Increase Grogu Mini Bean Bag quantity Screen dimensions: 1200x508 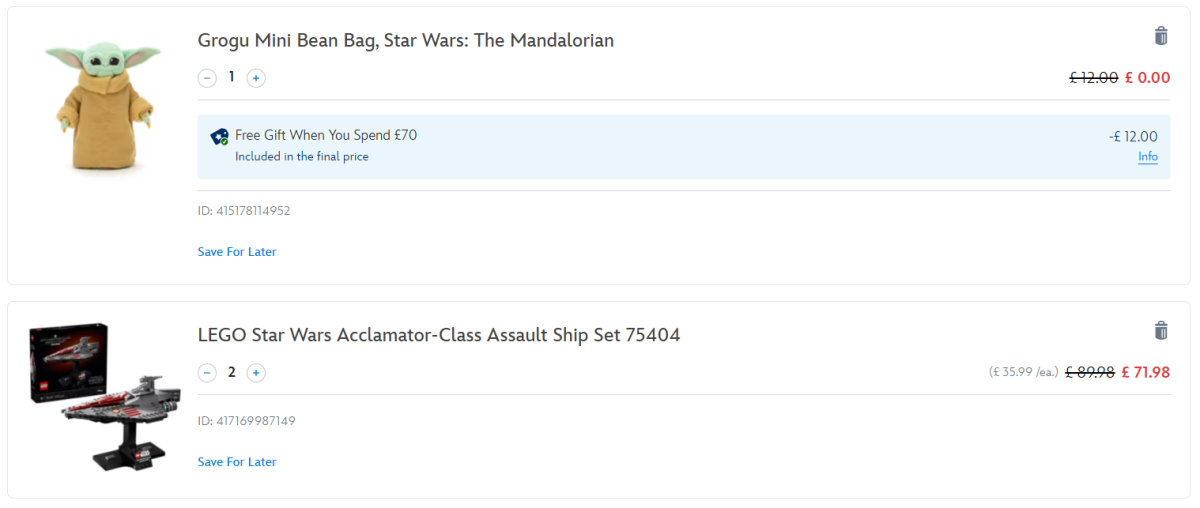point(256,78)
